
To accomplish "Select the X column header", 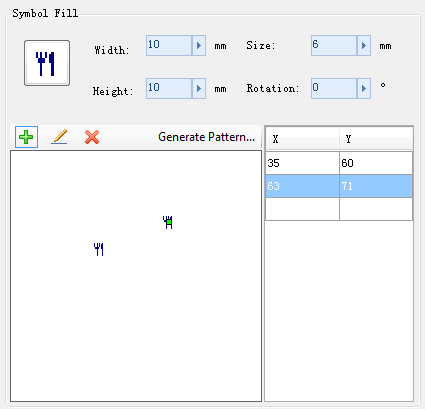I will (x=302, y=139).
